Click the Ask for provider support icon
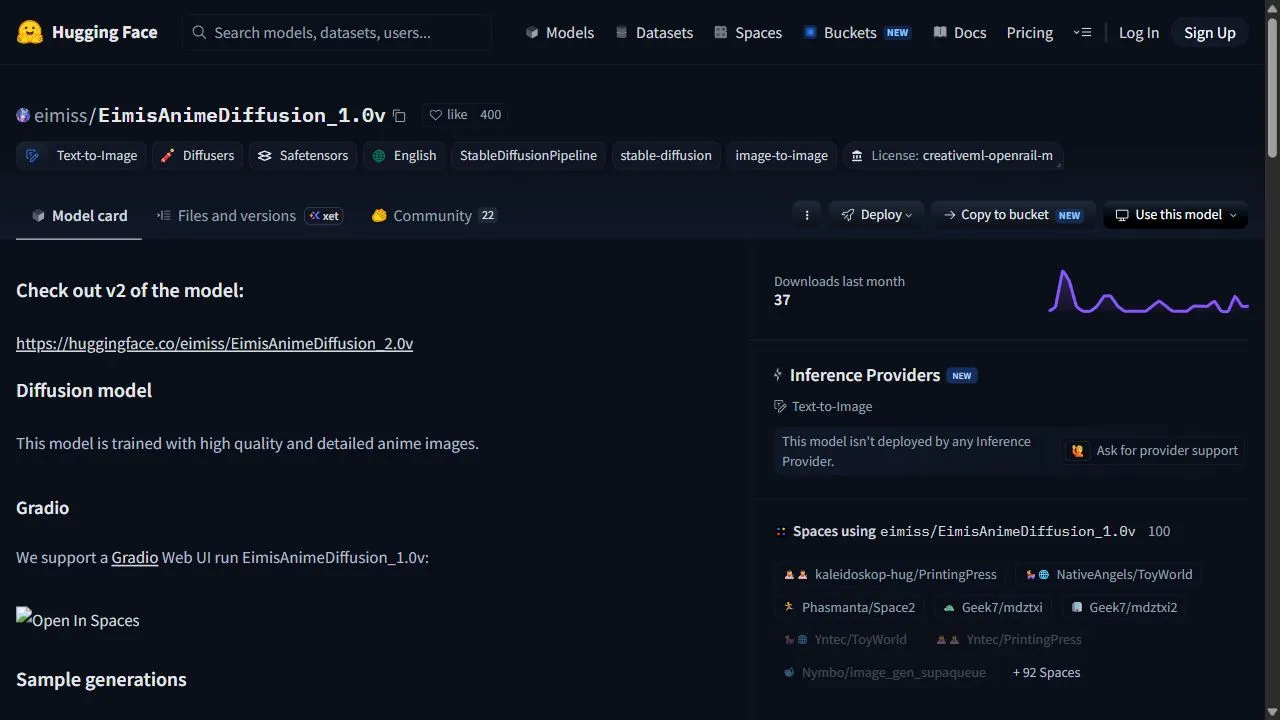This screenshot has width=1280, height=720. [x=1078, y=451]
